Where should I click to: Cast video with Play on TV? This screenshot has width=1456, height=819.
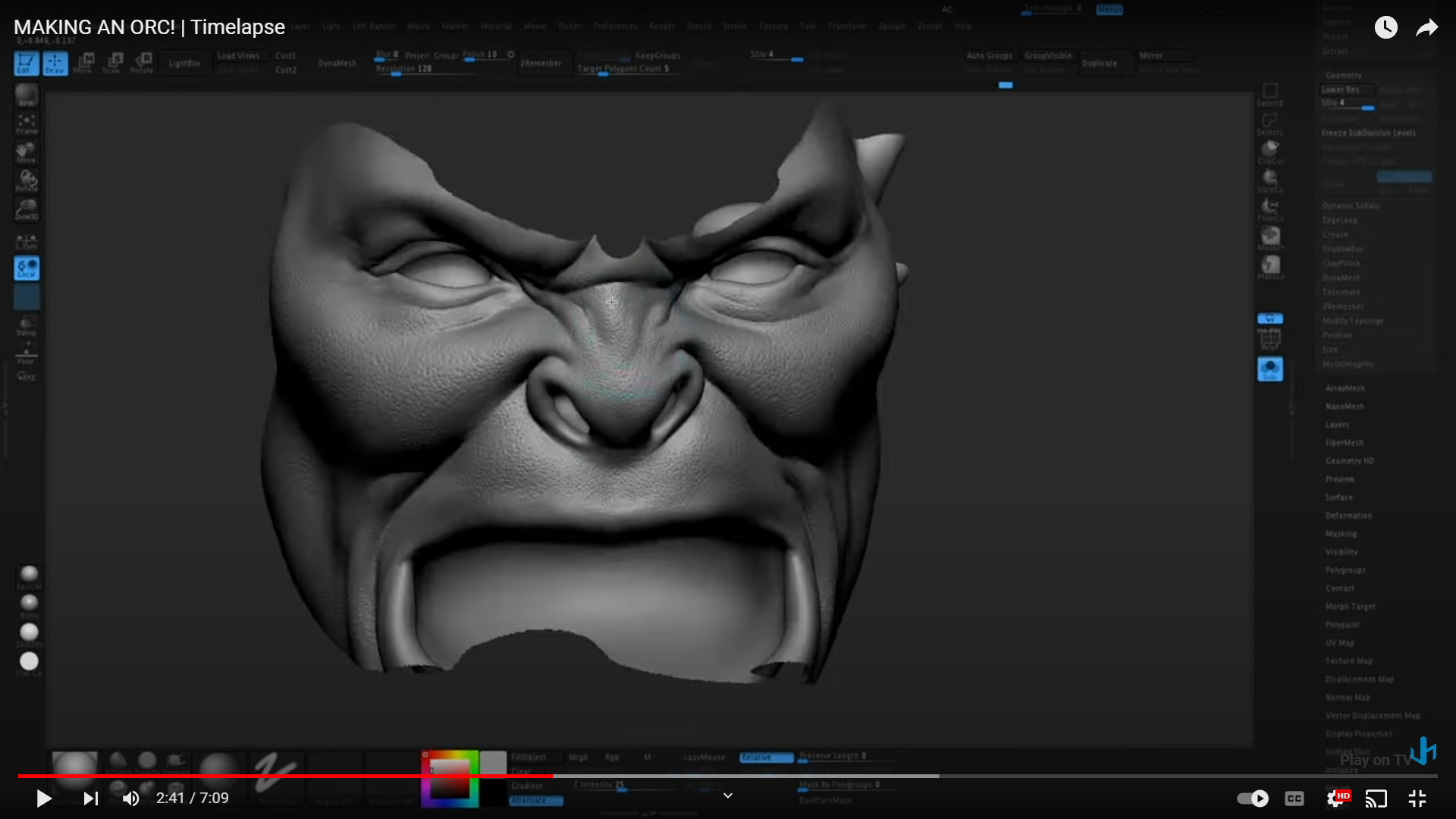coord(1376,799)
